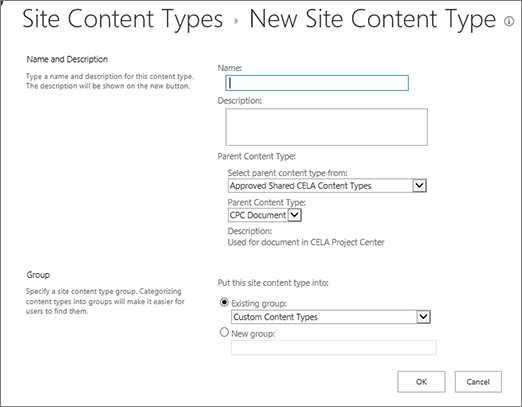The image size is (522, 407).
Task: Click the New group text field
Action: pyautogui.click(x=334, y=348)
